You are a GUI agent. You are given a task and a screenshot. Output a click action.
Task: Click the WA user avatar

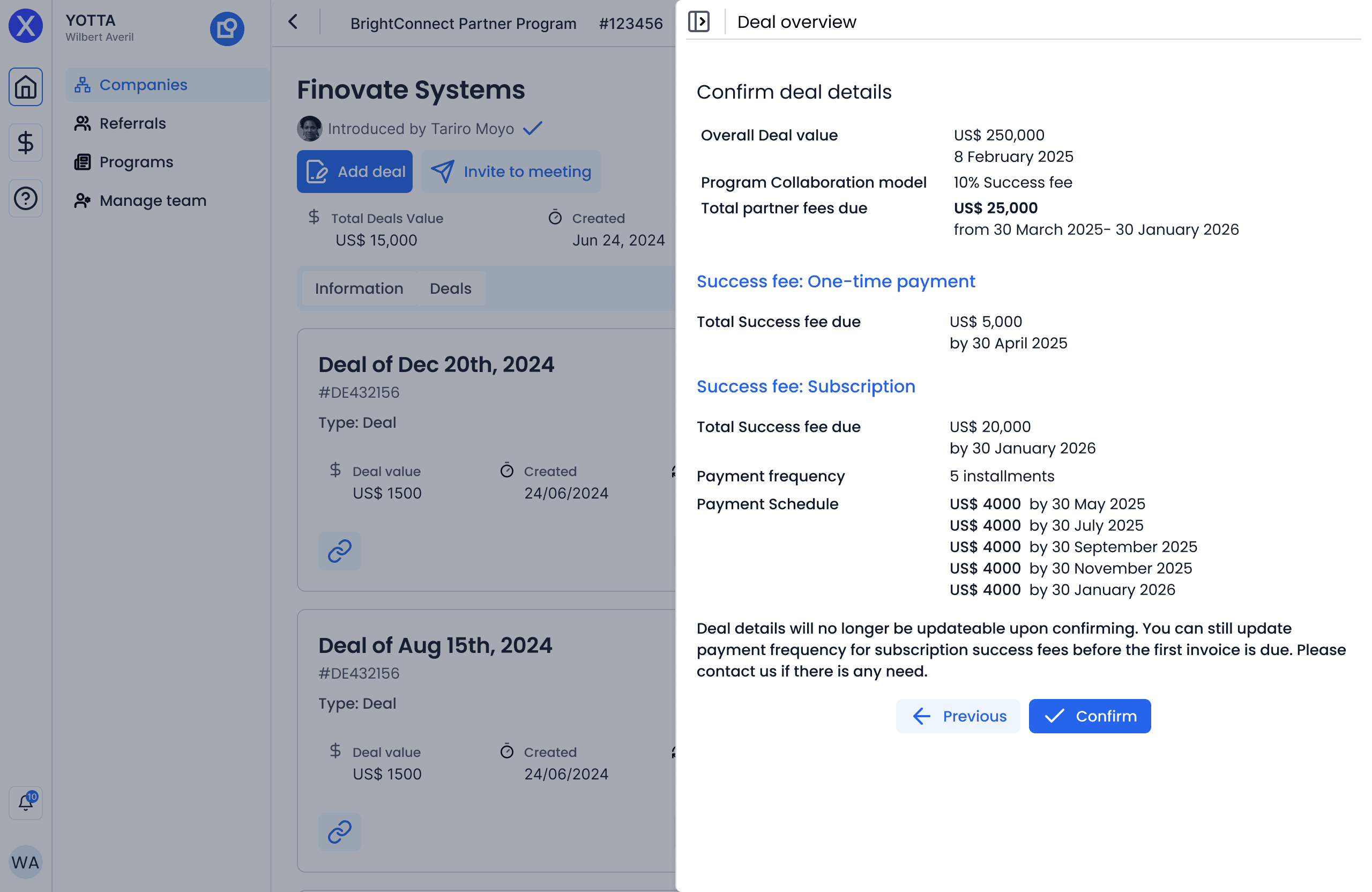(x=25, y=861)
